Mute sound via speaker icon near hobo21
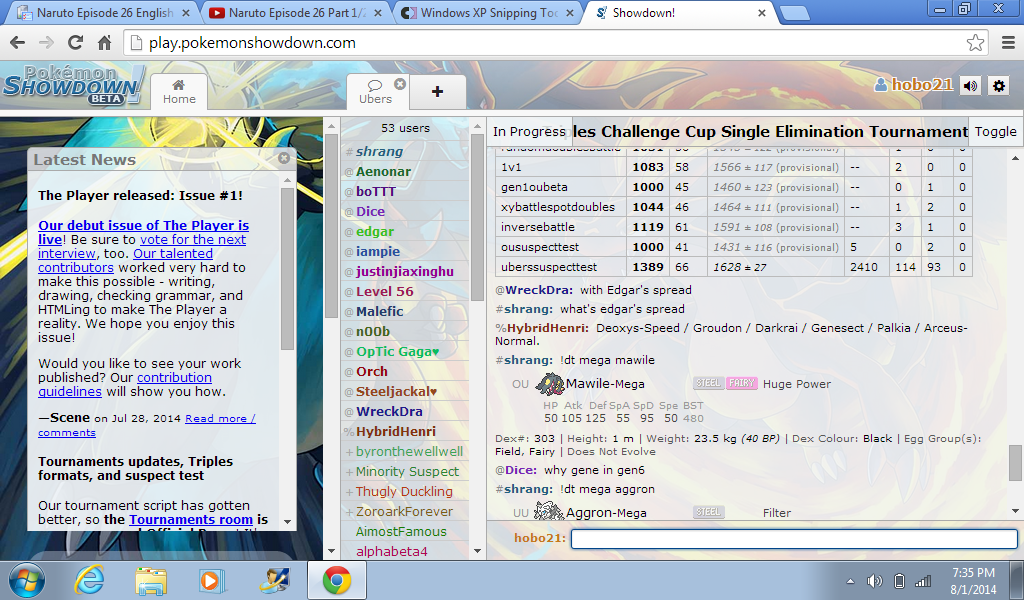This screenshot has height=600, width=1024. (x=971, y=86)
